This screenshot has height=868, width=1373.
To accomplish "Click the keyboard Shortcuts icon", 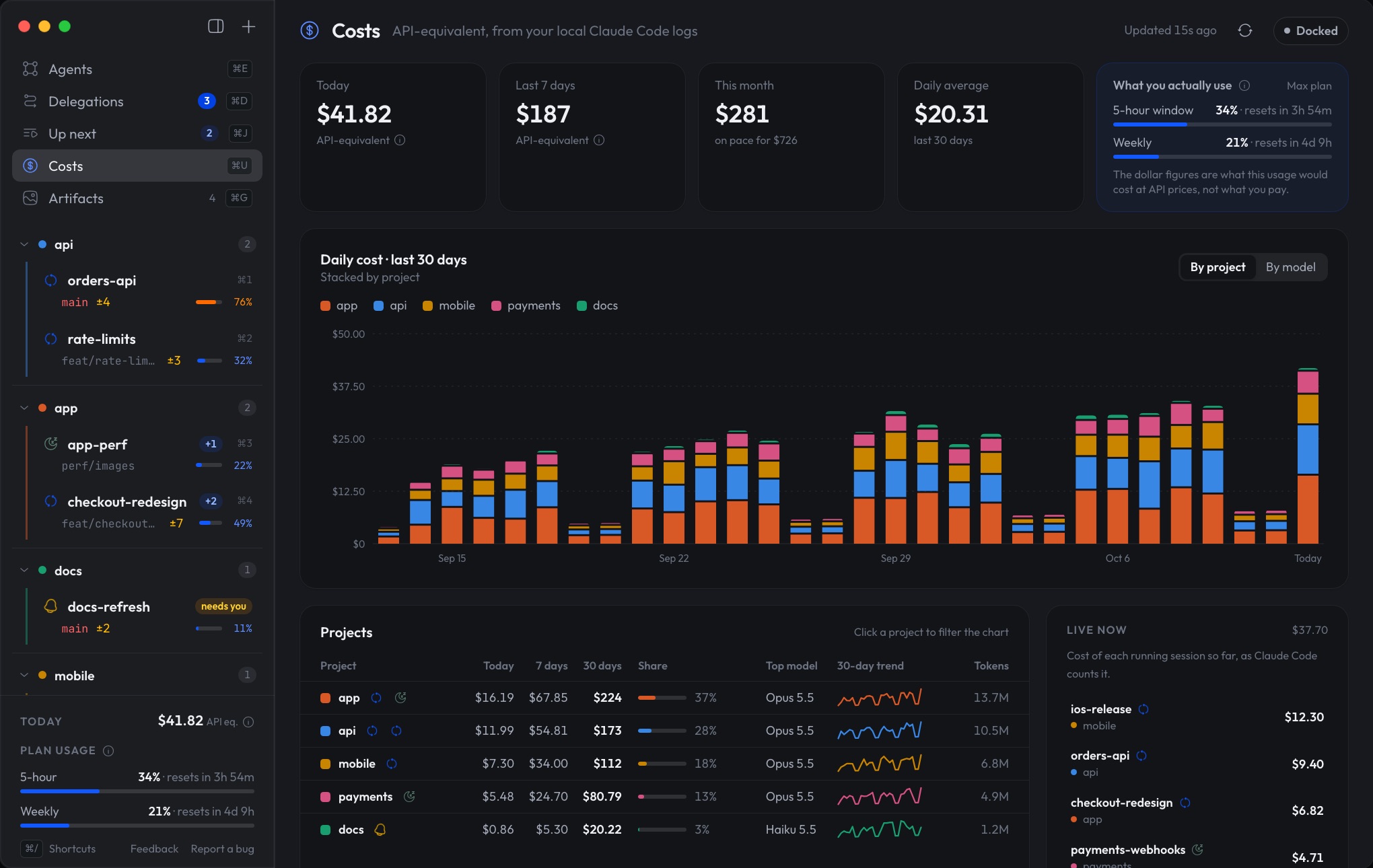I will 32,848.
